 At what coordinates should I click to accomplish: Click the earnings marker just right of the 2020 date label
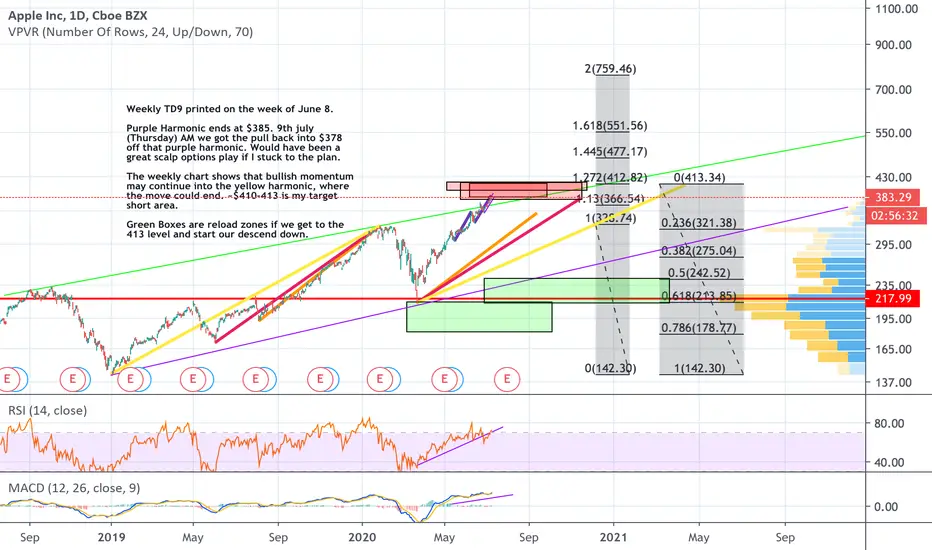[380, 379]
